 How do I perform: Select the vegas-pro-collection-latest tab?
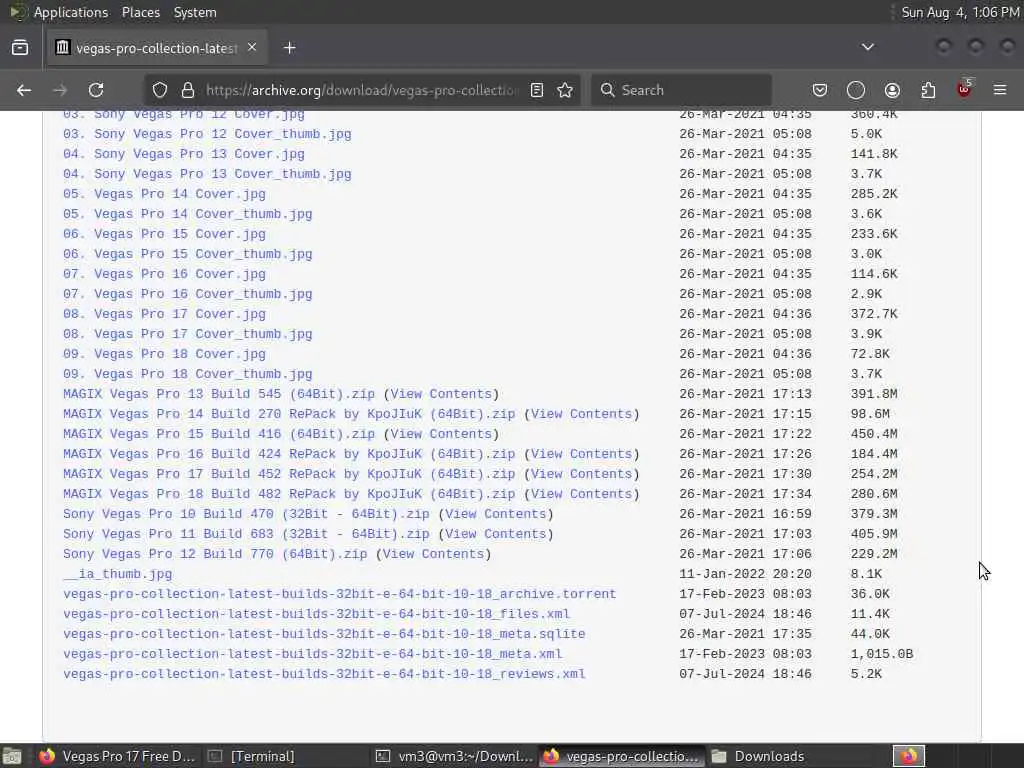tap(157, 48)
